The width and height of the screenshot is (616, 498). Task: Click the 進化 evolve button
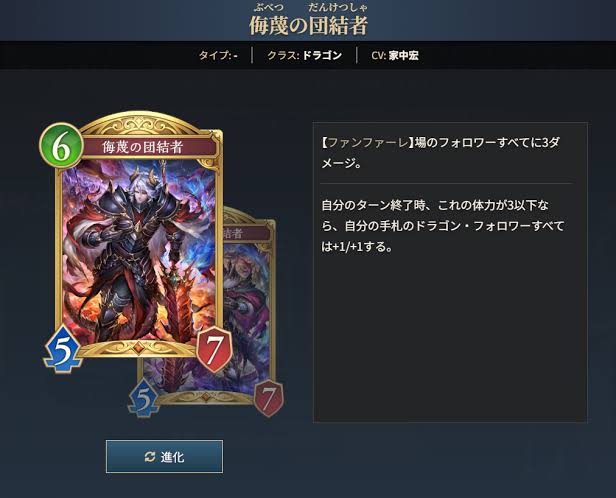(x=164, y=456)
